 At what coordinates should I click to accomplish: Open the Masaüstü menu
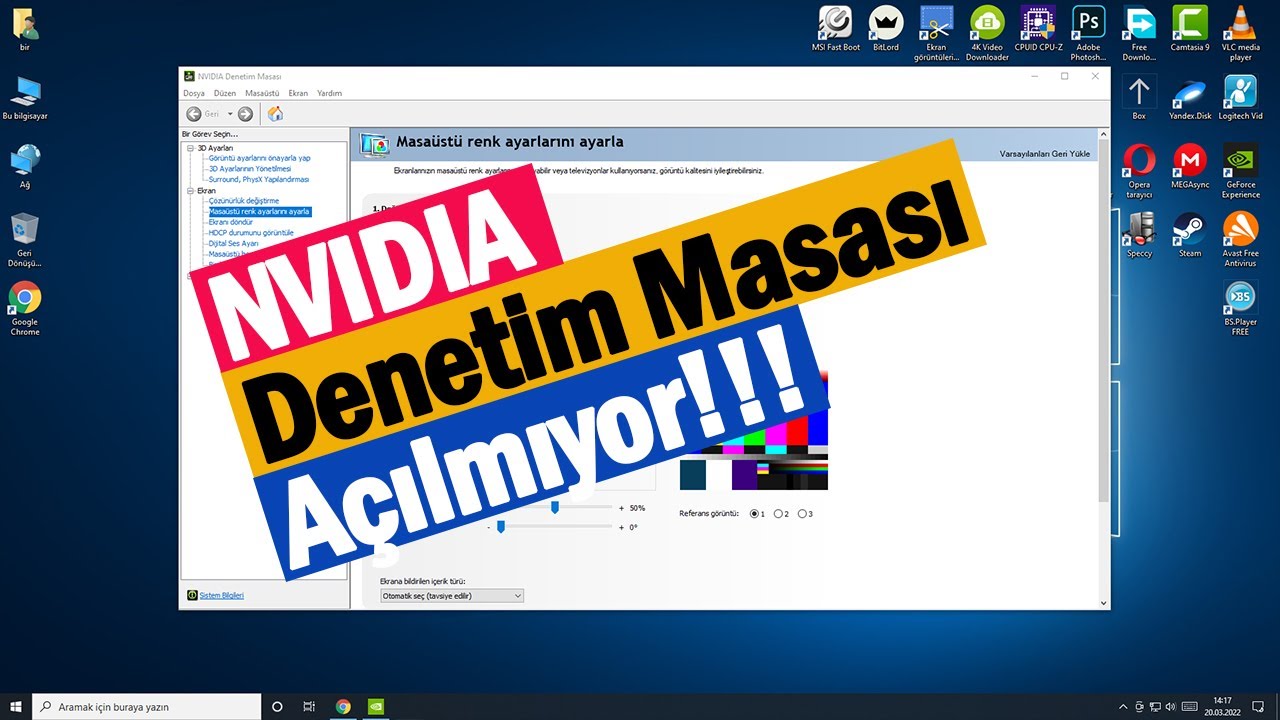[261, 92]
